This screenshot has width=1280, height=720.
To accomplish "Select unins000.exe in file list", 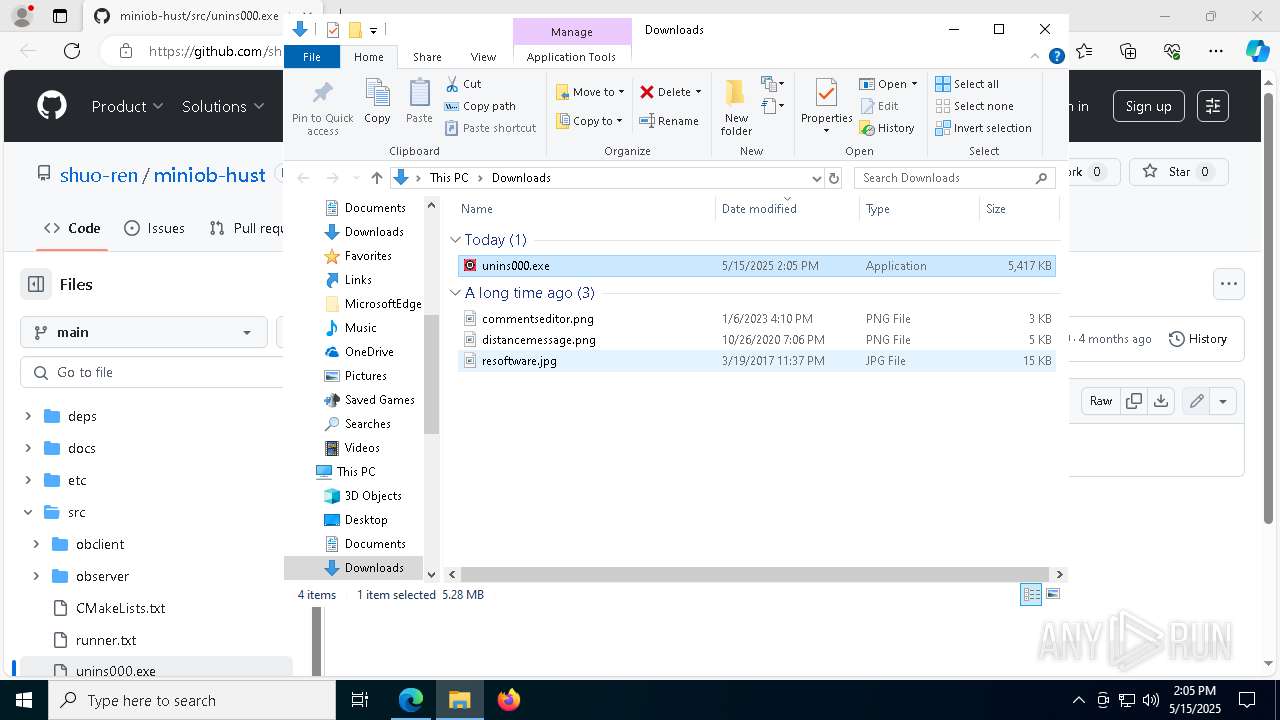I will click(756, 266).
